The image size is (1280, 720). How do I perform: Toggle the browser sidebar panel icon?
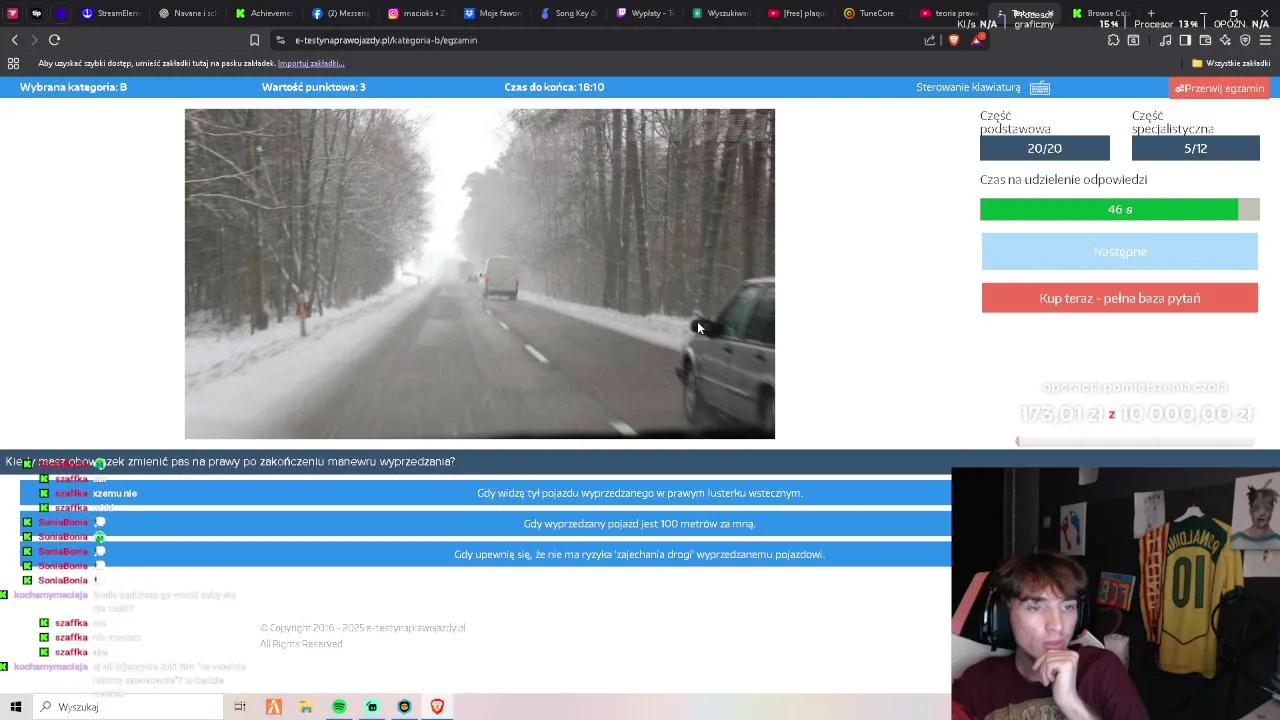pyautogui.click(x=1185, y=40)
